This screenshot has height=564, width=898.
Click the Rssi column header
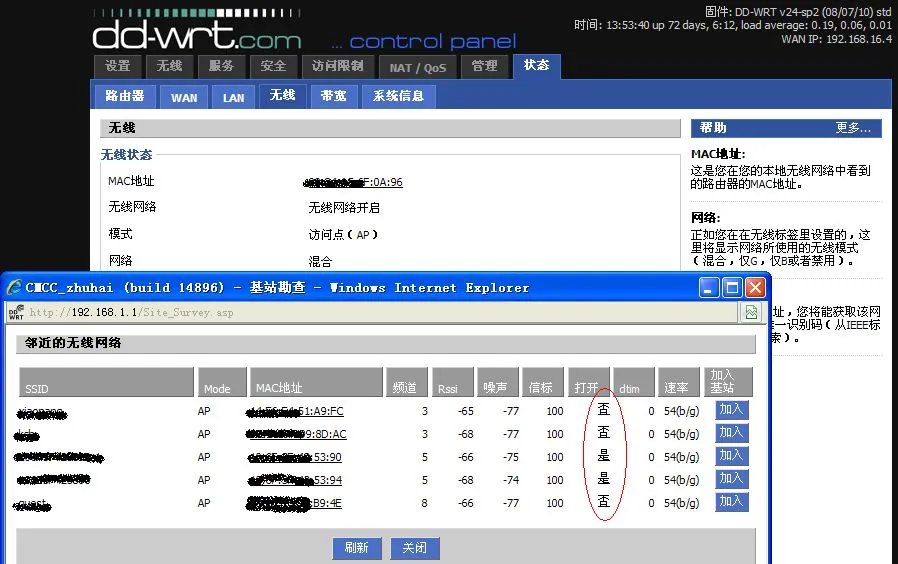point(452,382)
